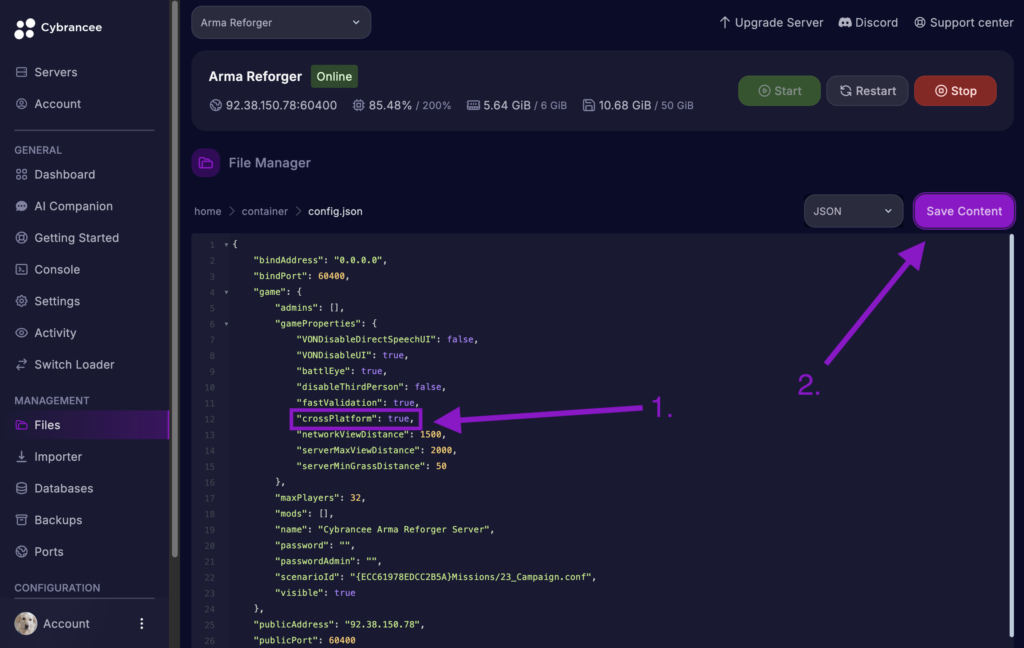Image resolution: width=1024 pixels, height=648 pixels.
Task: Click the green Start button
Action: pyautogui.click(x=779, y=91)
